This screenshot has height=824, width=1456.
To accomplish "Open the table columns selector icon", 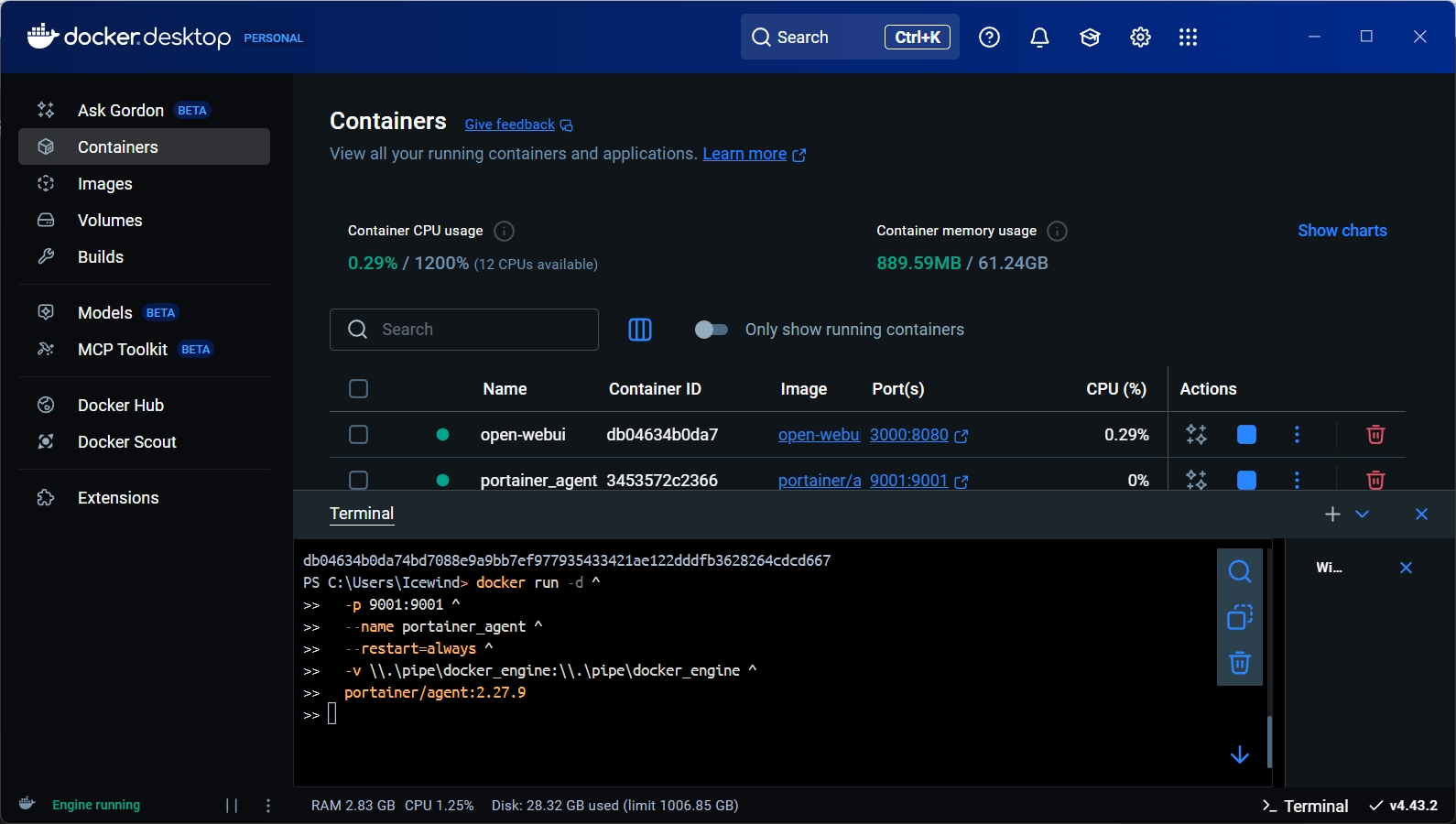I will (x=640, y=330).
